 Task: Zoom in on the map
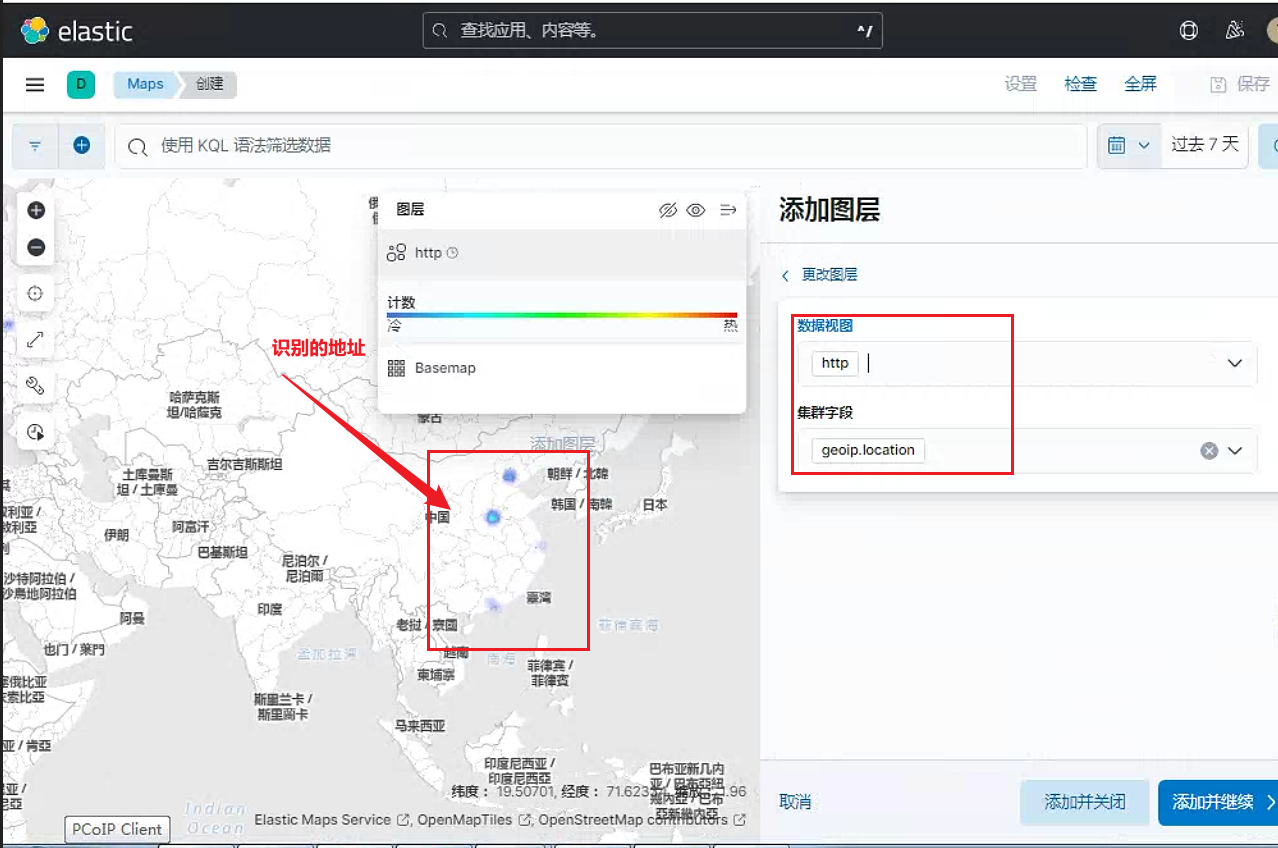36,210
